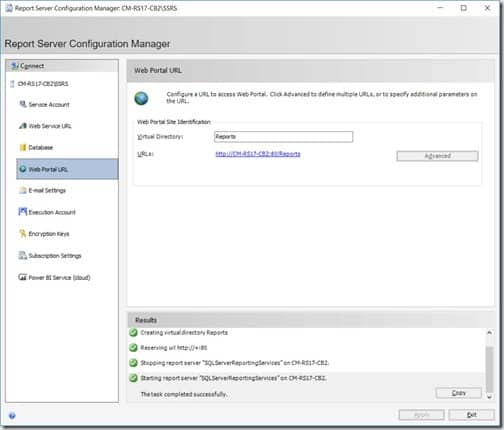Click the 'Virtual Directory:' label
The height and width of the screenshot is (430, 504).
160,137
